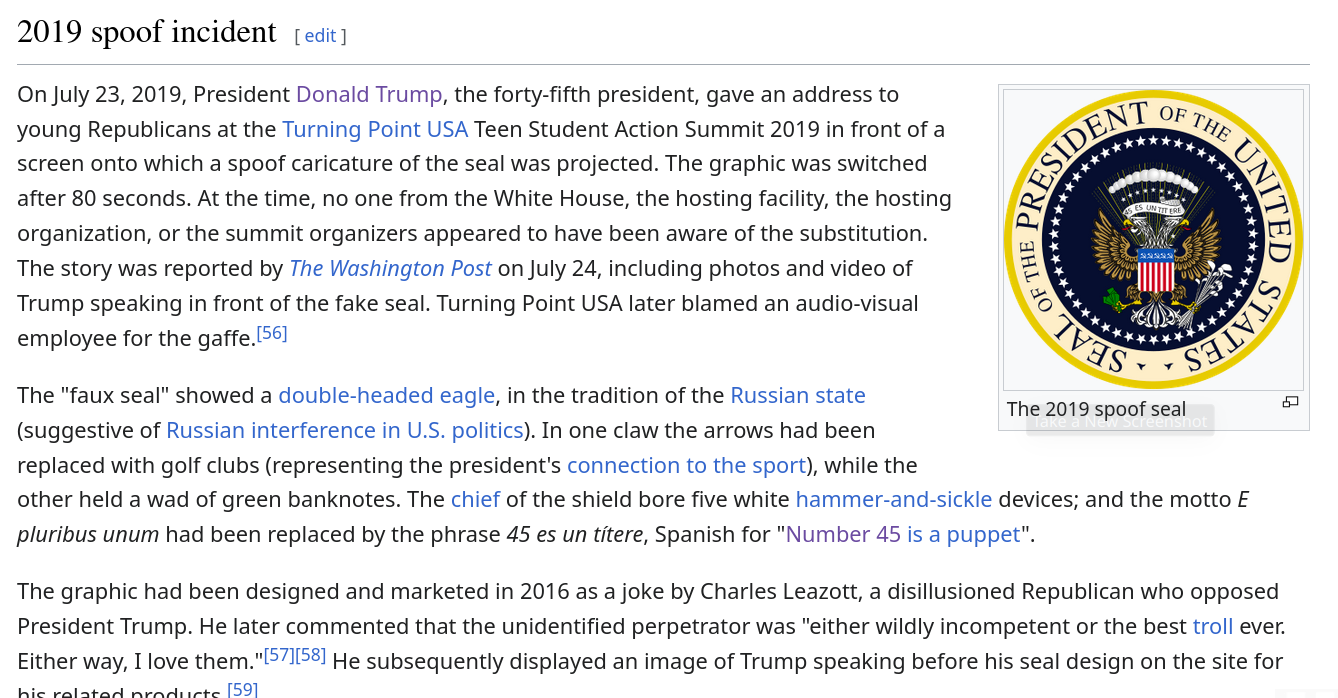Screen dimensions: 1338x698
Task: Click the enlarge icon beside the seal caption
Action: [x=1290, y=402]
